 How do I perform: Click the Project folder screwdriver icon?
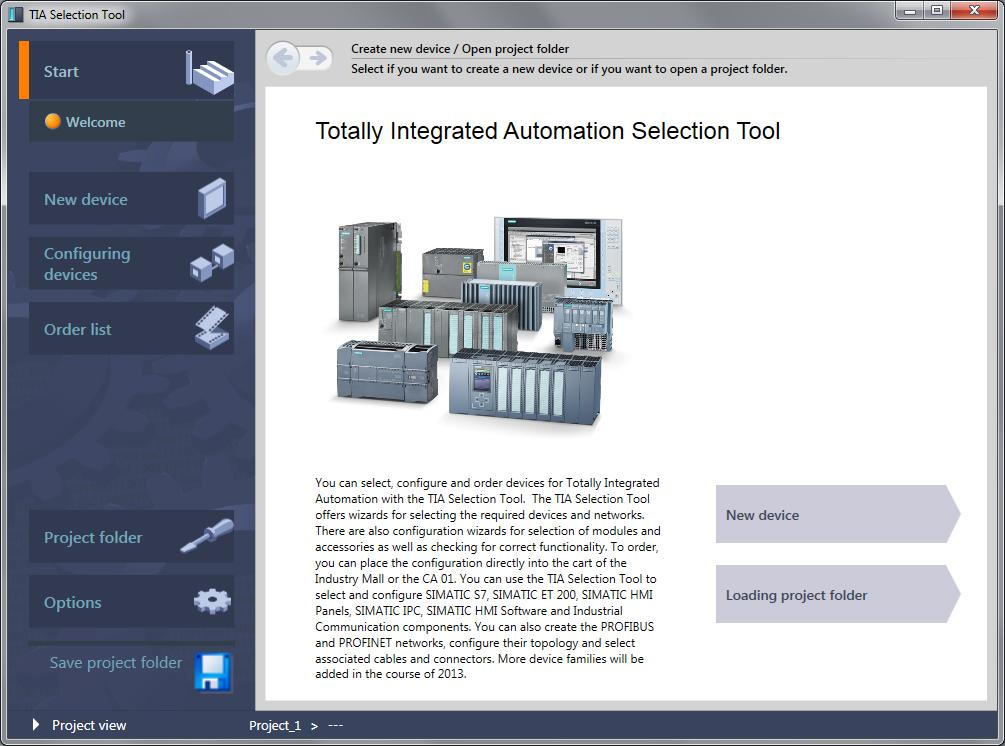tap(207, 536)
